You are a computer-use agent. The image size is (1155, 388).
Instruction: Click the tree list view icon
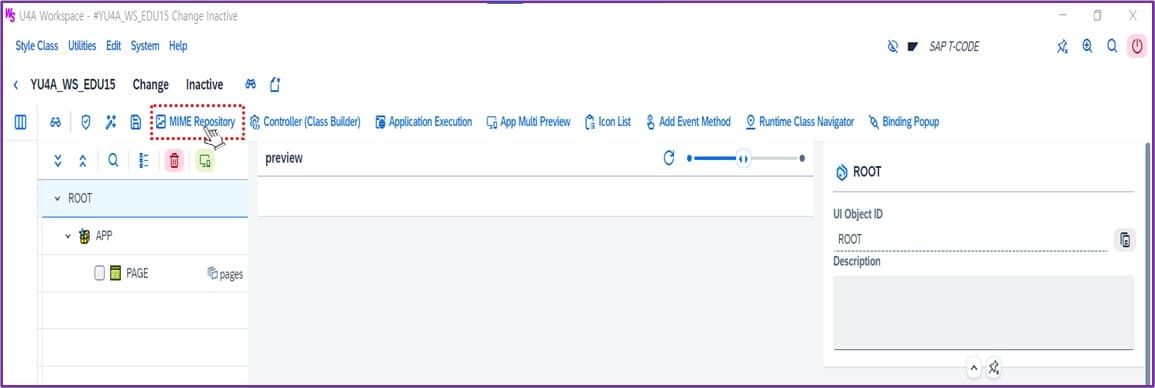tap(144, 161)
